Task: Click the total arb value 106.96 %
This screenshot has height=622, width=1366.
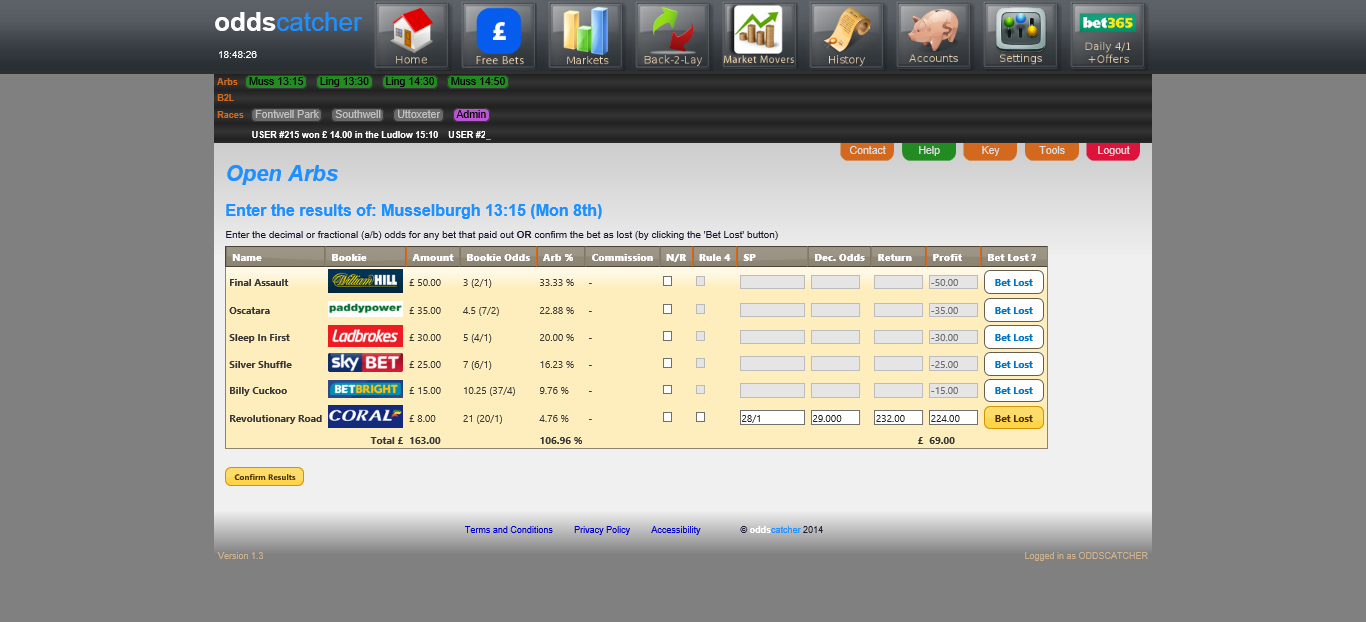Action: (x=561, y=440)
